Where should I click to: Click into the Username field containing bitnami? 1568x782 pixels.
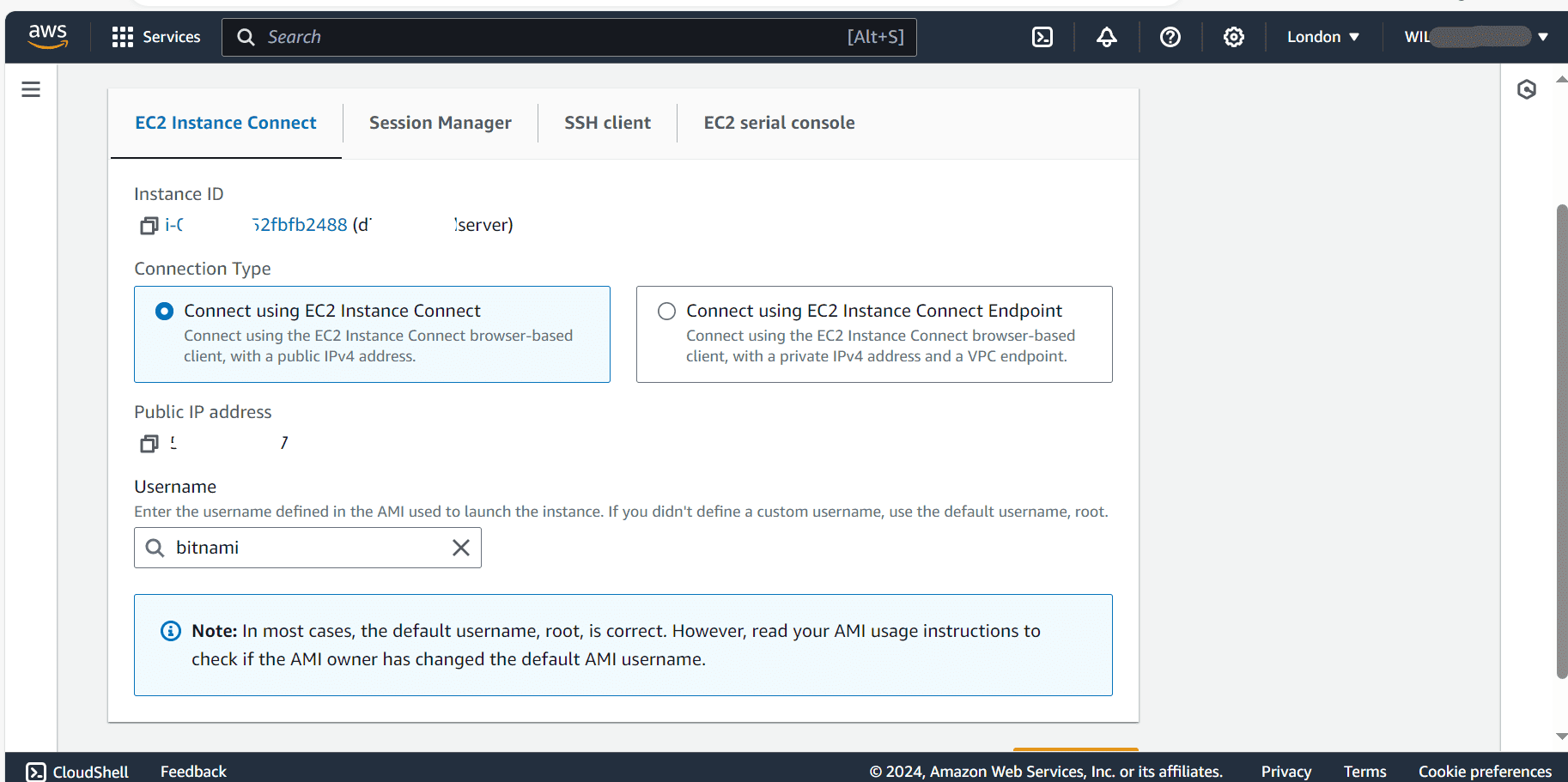pyautogui.click(x=307, y=548)
